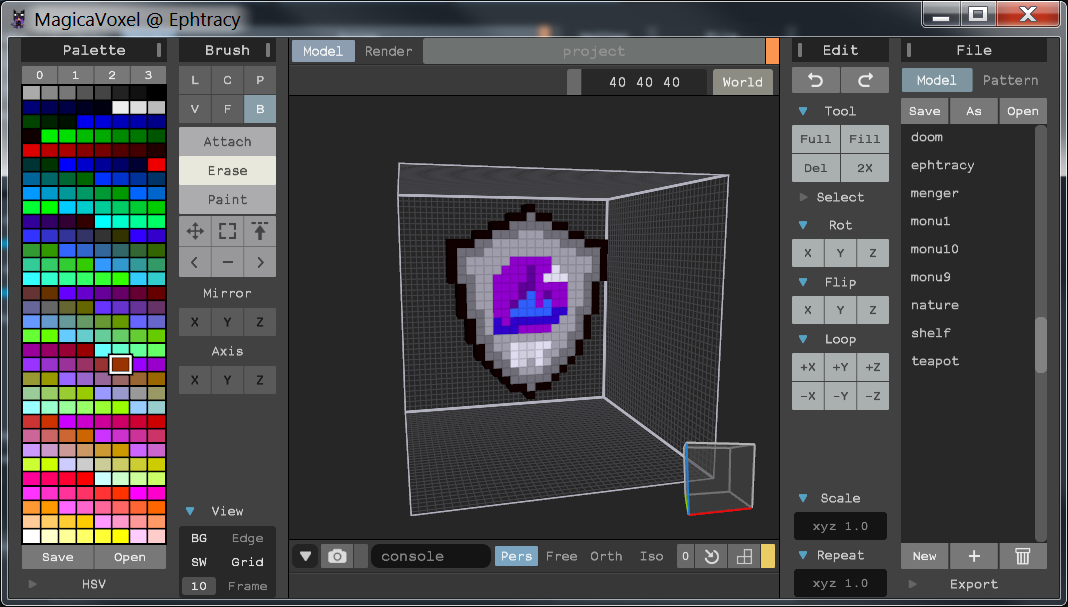Collapse the Repeat section
This screenshot has height=607, width=1068.
[803, 555]
